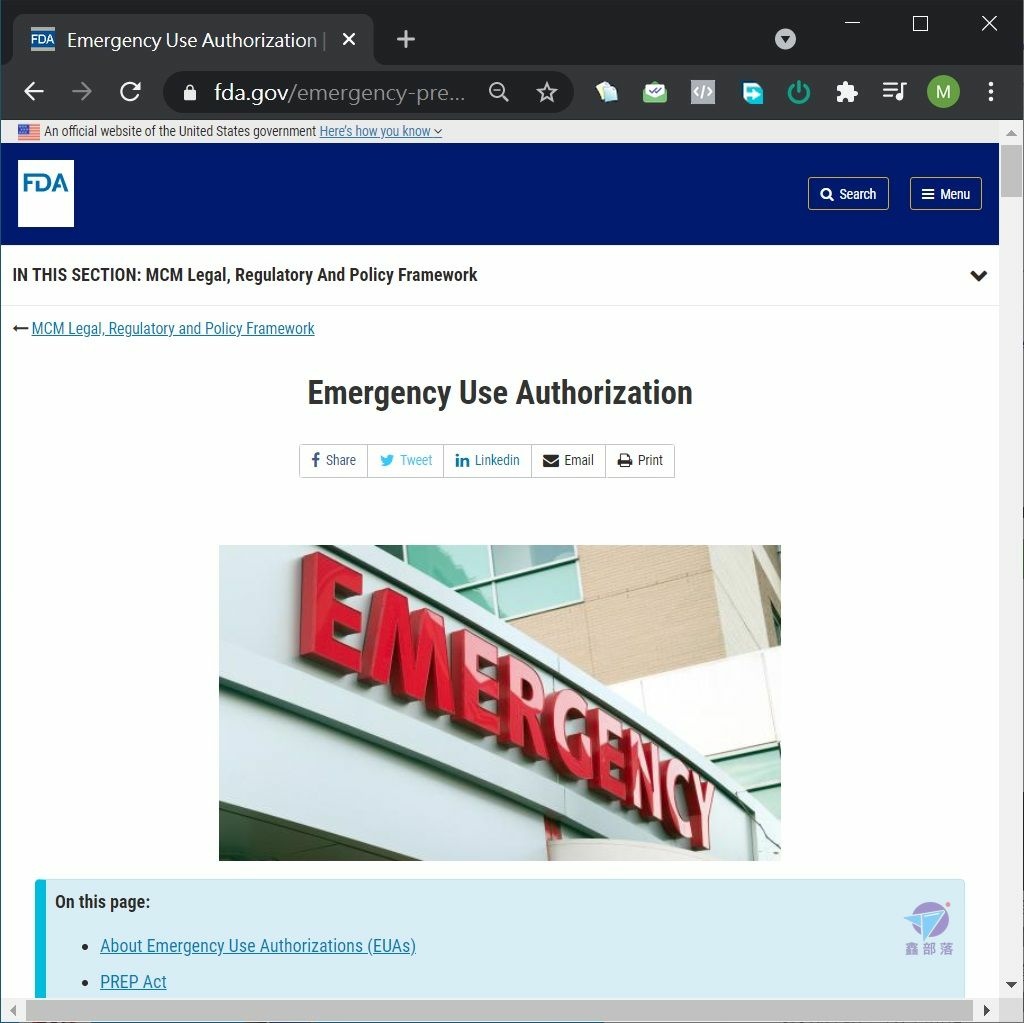1024x1023 pixels.
Task: Follow the MCM Legal, Regulatory and Policy Framework link
Action: point(173,328)
